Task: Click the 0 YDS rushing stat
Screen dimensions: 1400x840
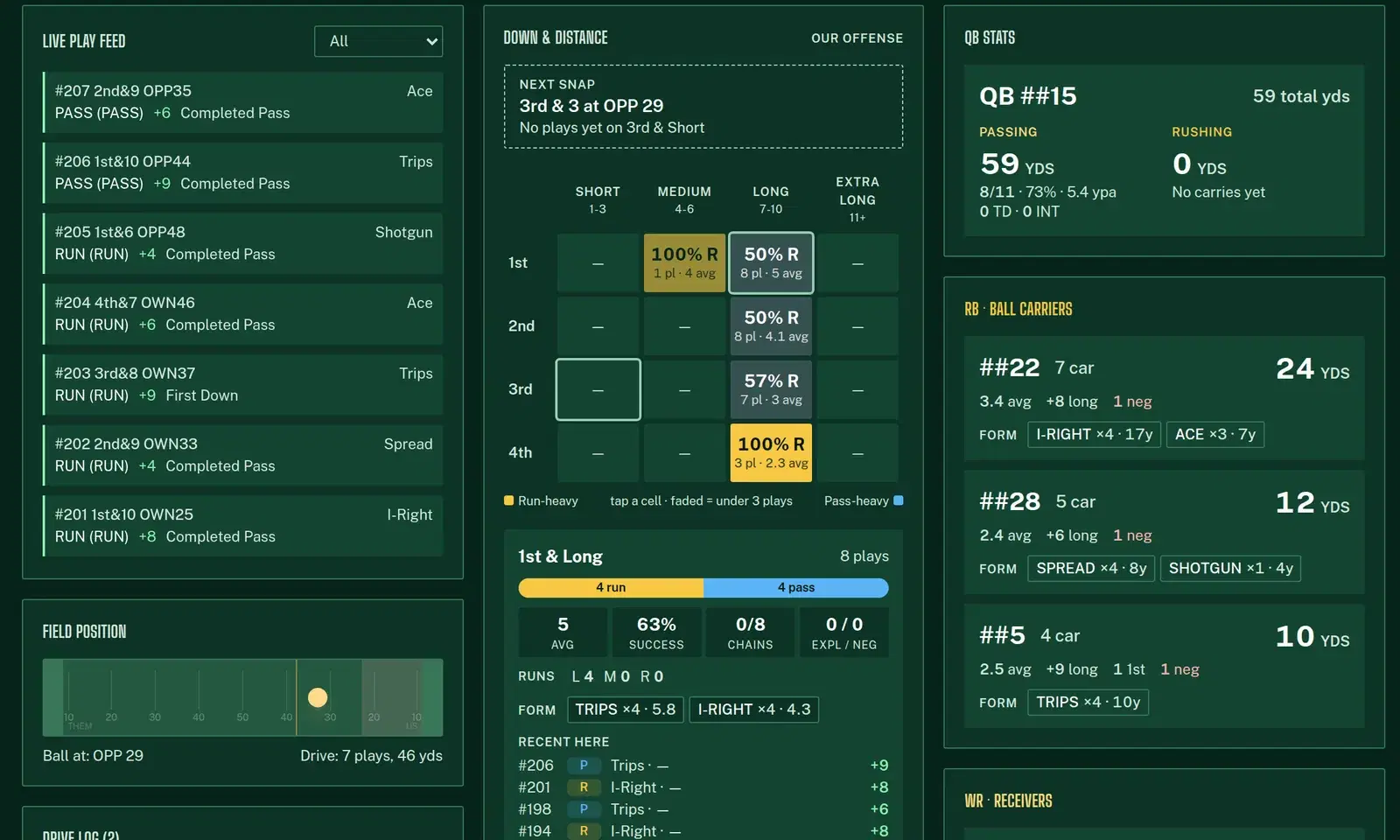Action: 1199,164
